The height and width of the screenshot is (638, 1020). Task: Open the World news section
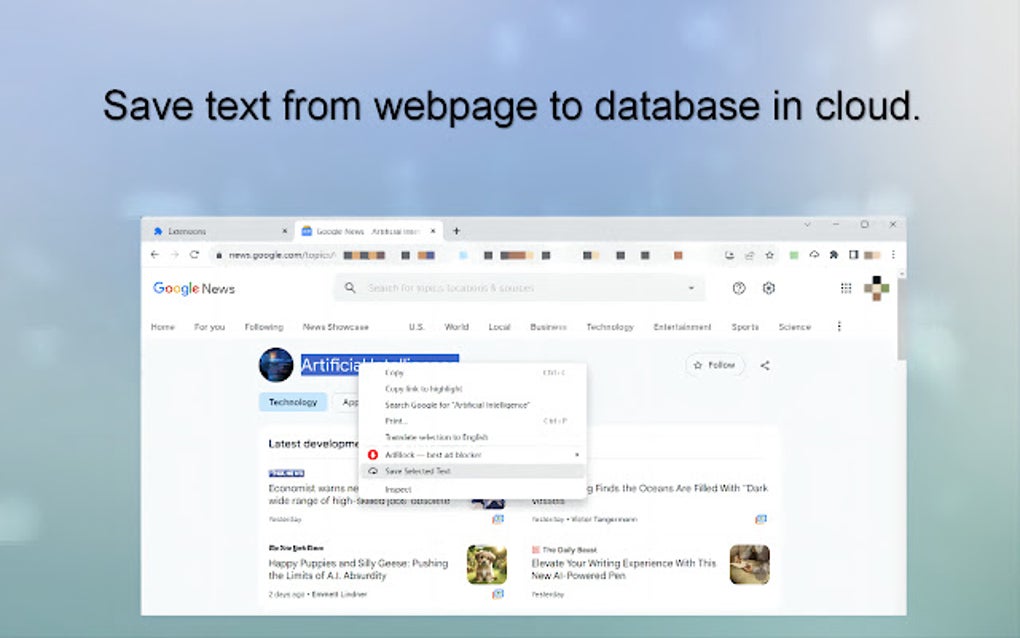tap(457, 327)
